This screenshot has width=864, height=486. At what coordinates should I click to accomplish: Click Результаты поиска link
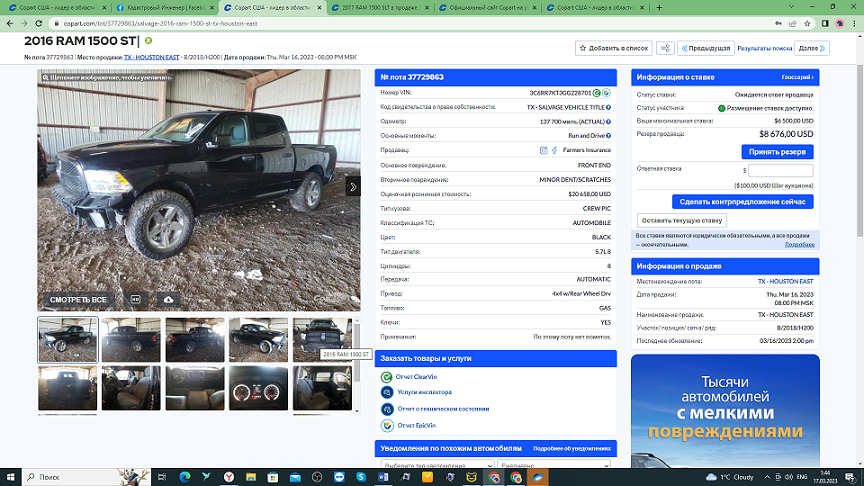coord(764,48)
